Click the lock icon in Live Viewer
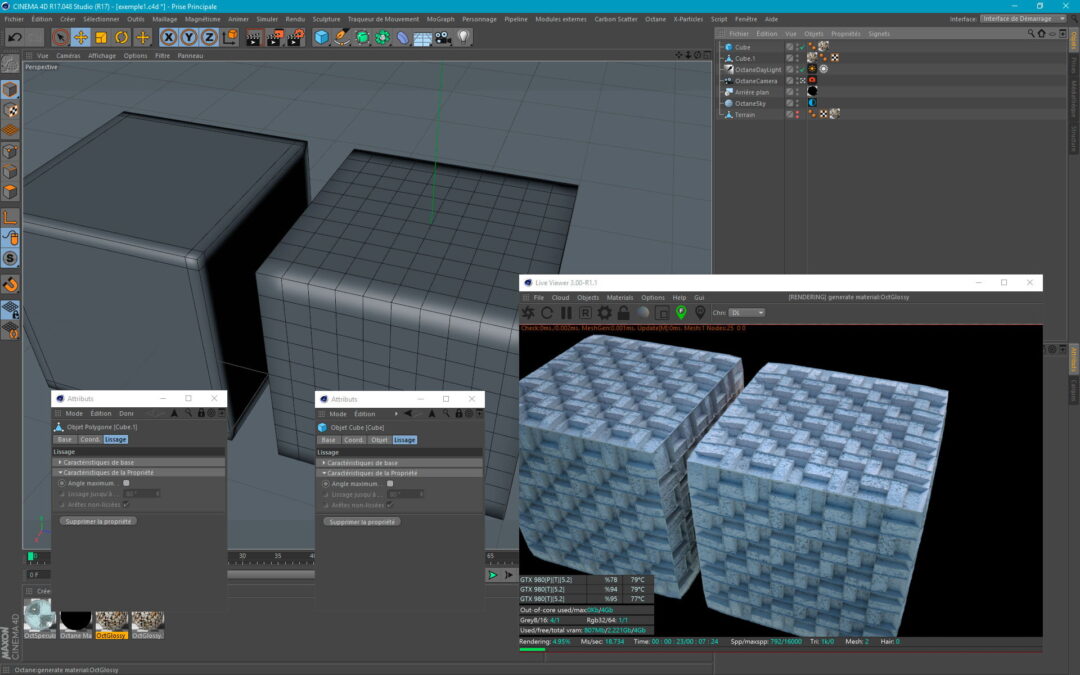1080x675 pixels. 623,313
